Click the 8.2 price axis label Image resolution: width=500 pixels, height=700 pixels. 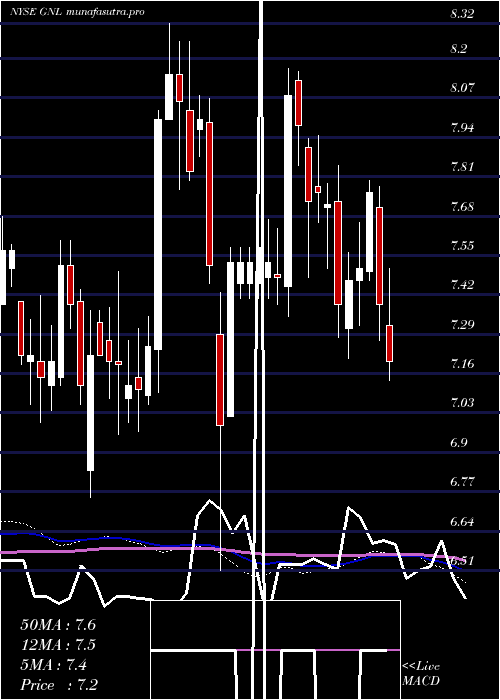coord(459,49)
